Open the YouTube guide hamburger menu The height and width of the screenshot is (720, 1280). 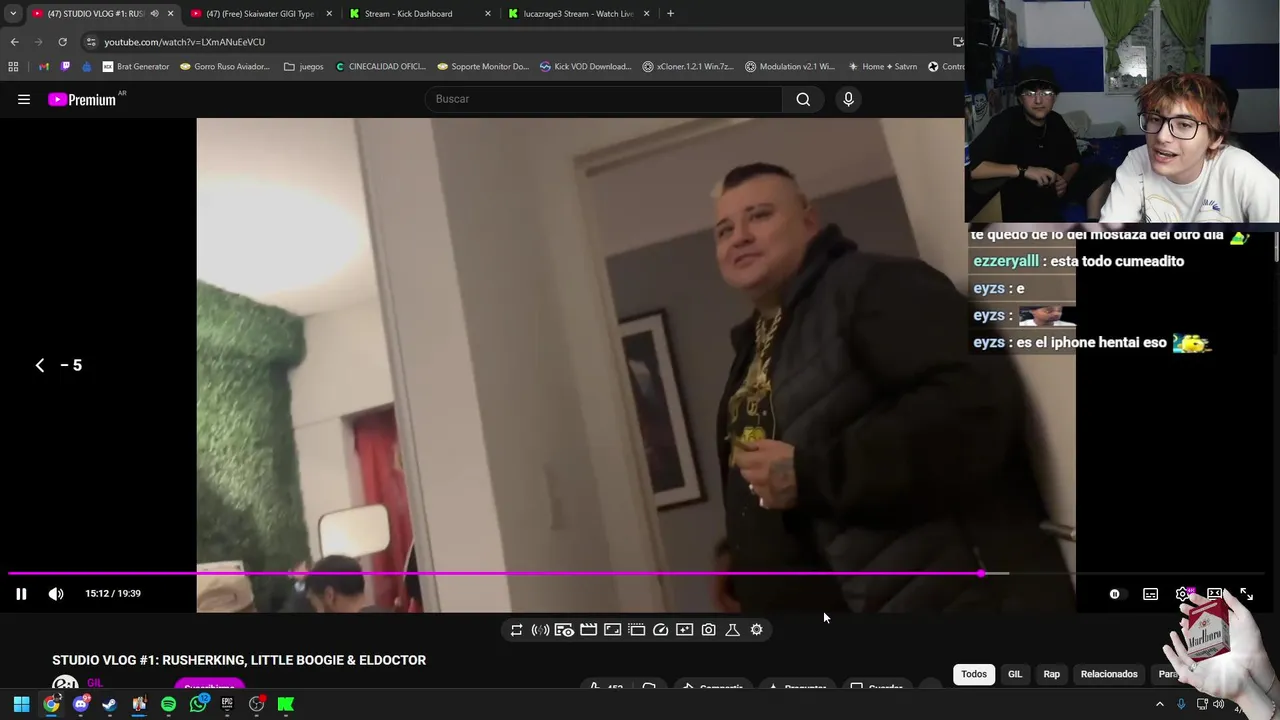click(24, 99)
